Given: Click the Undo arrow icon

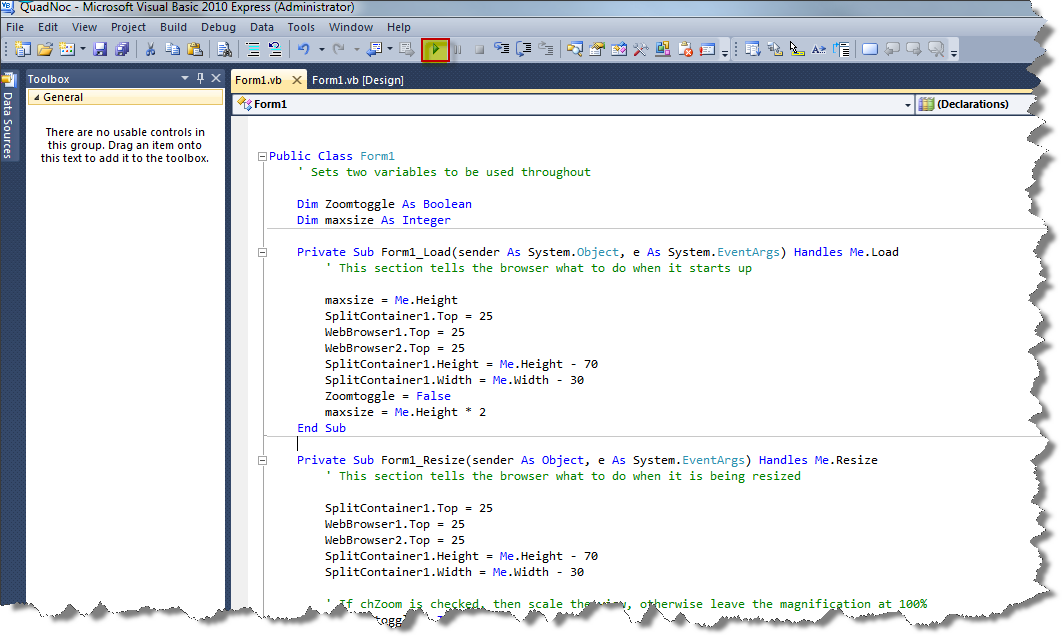Looking at the screenshot, I should [x=303, y=49].
